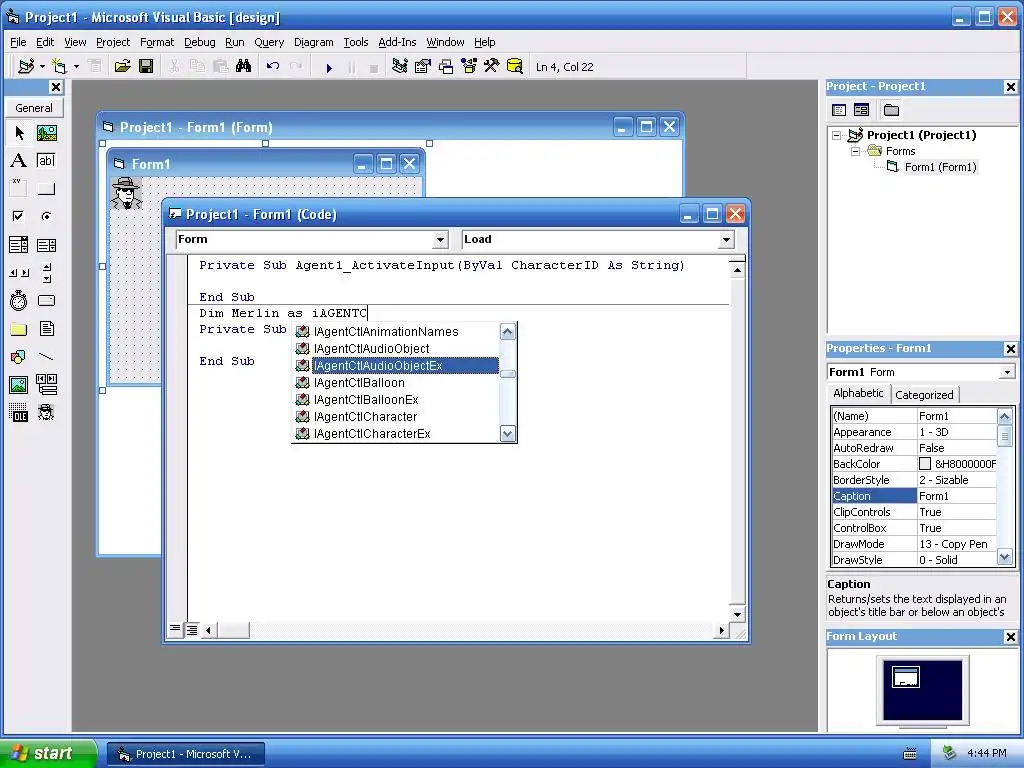Viewport: 1024px width, 768px height.
Task: Select the OptionButton control tool
Action: pyautogui.click(x=46, y=216)
